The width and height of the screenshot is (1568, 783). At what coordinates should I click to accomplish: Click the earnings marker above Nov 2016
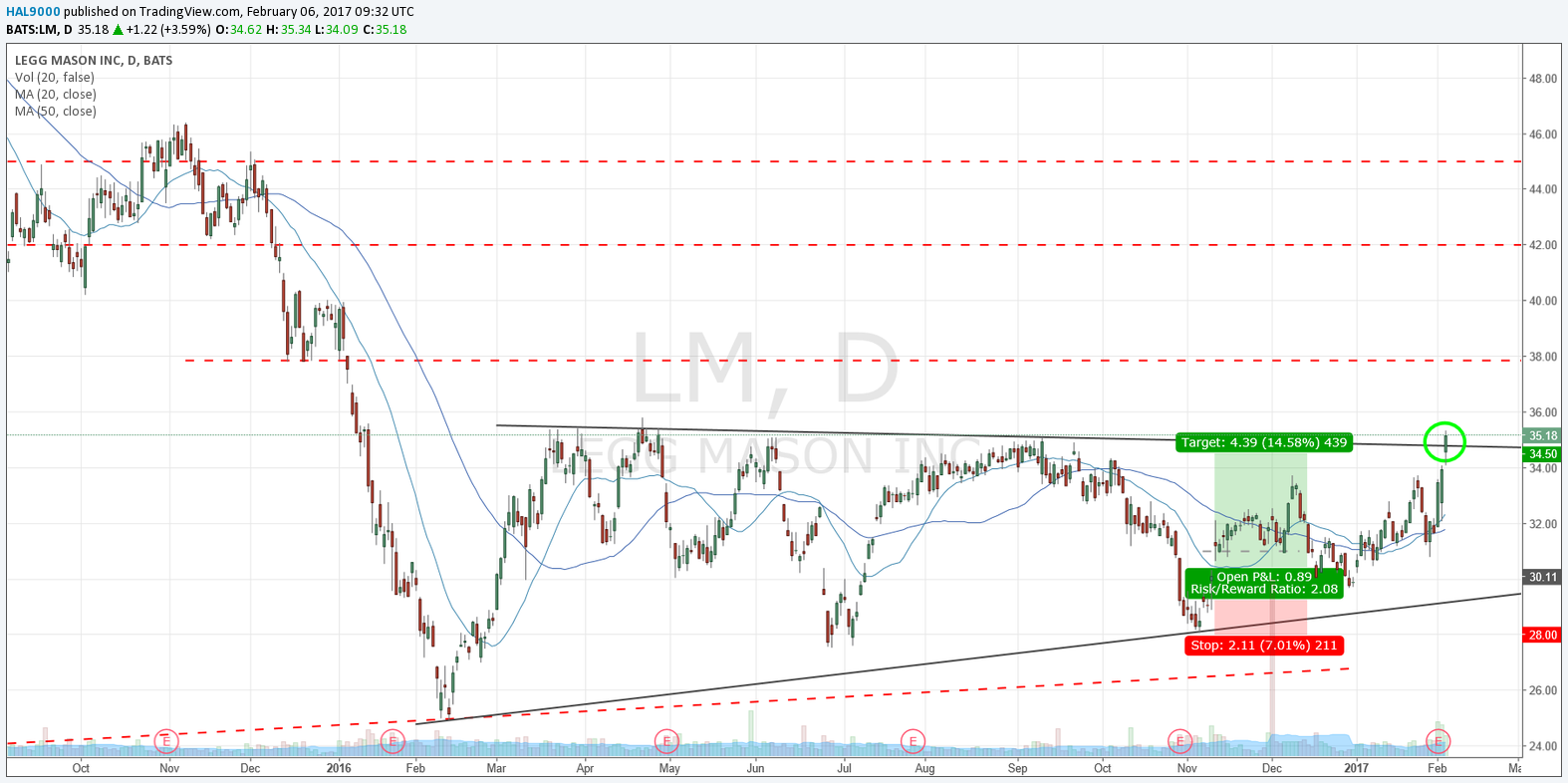(1180, 740)
